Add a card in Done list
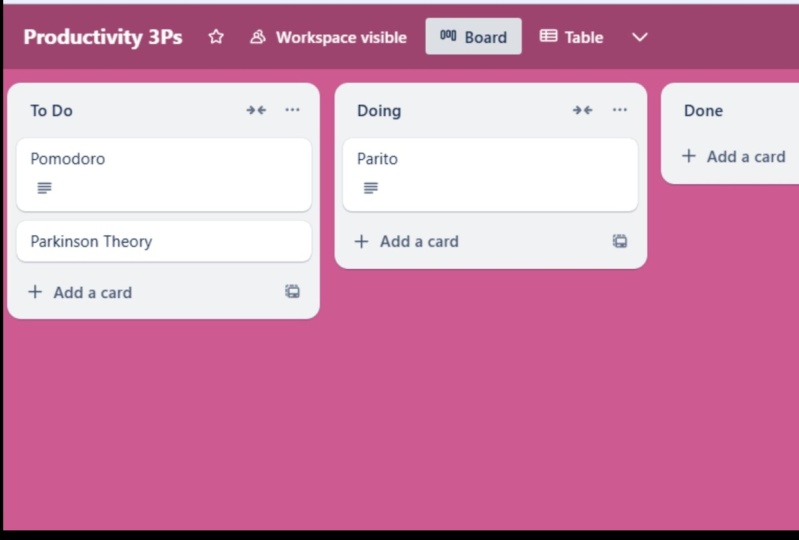Screen dimensions: 799x540 click(x=734, y=156)
